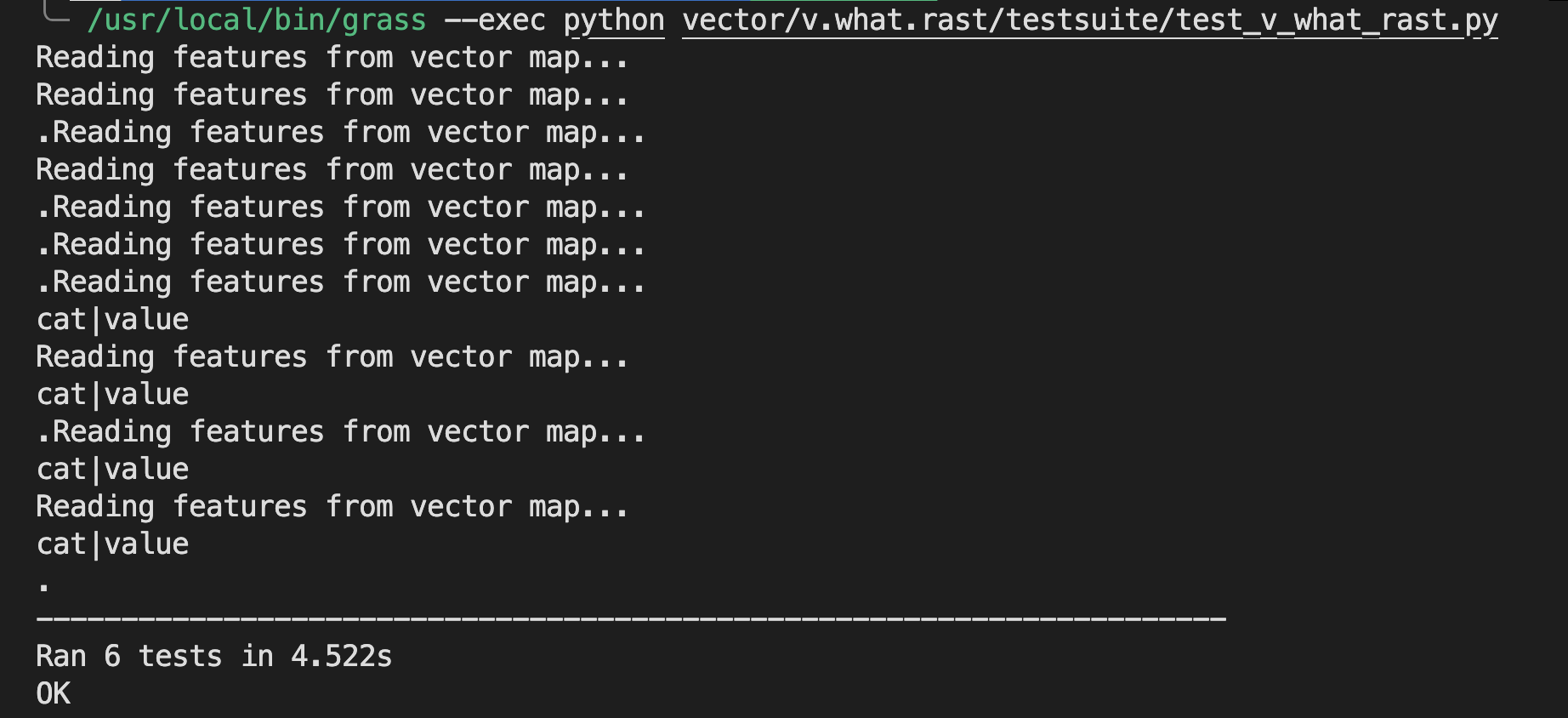Click the word "Ran" in the test summary
Viewport: 1568px width, 718px height.
tap(61, 657)
